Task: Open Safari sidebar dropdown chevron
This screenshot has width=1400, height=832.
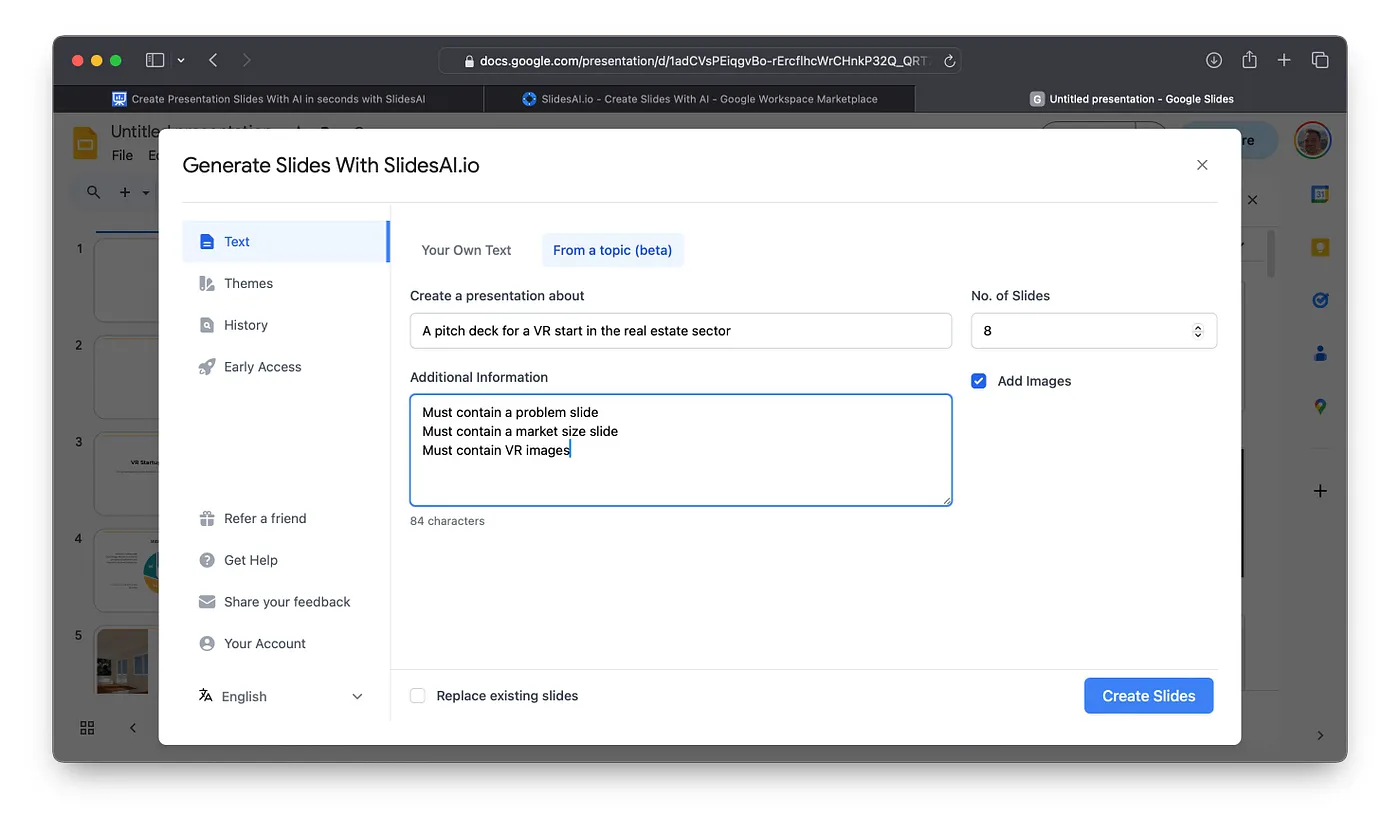Action: coord(181,61)
